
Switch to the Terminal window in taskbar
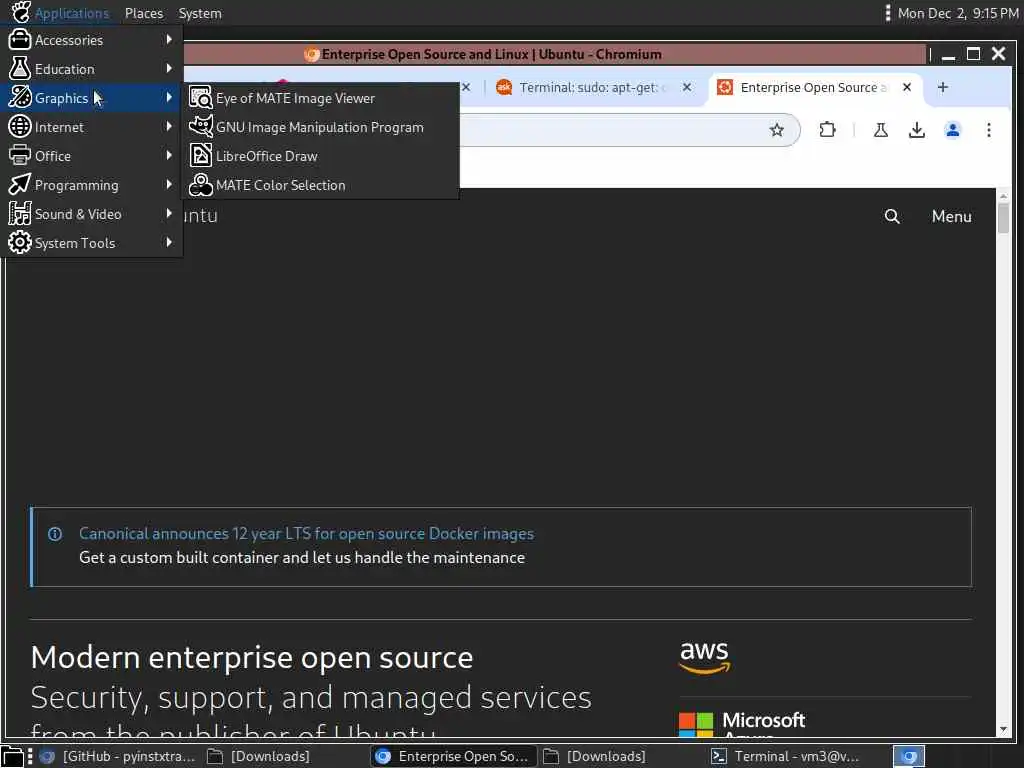tap(785, 756)
